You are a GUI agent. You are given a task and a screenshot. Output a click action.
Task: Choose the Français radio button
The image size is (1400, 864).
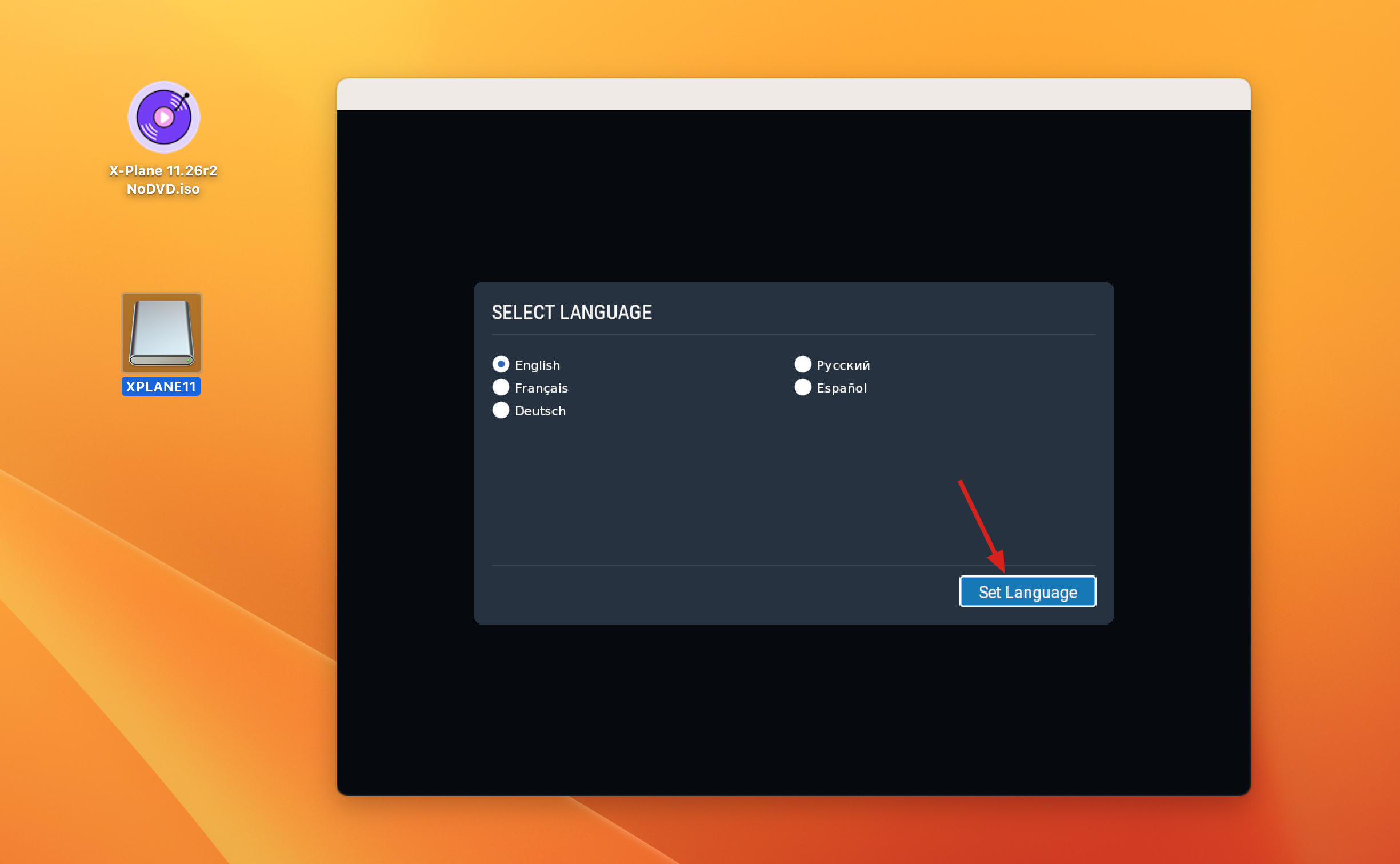tap(501, 387)
